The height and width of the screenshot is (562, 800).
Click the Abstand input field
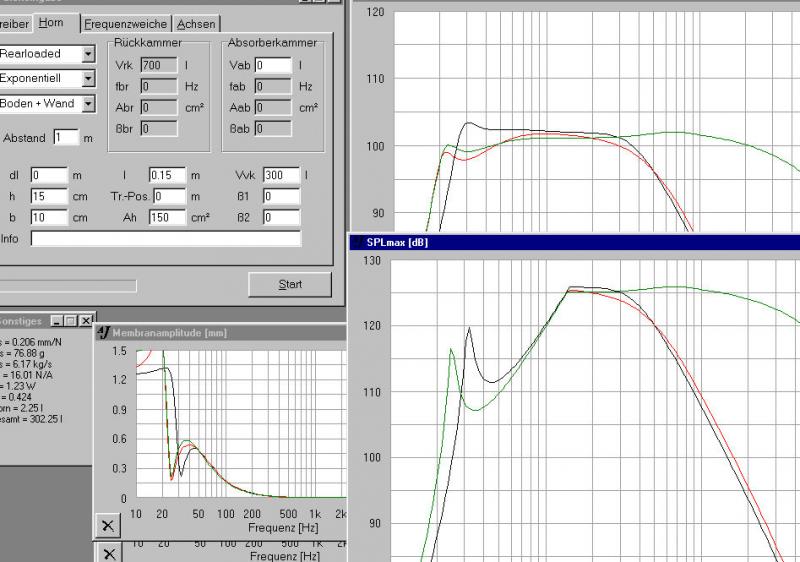(66, 137)
